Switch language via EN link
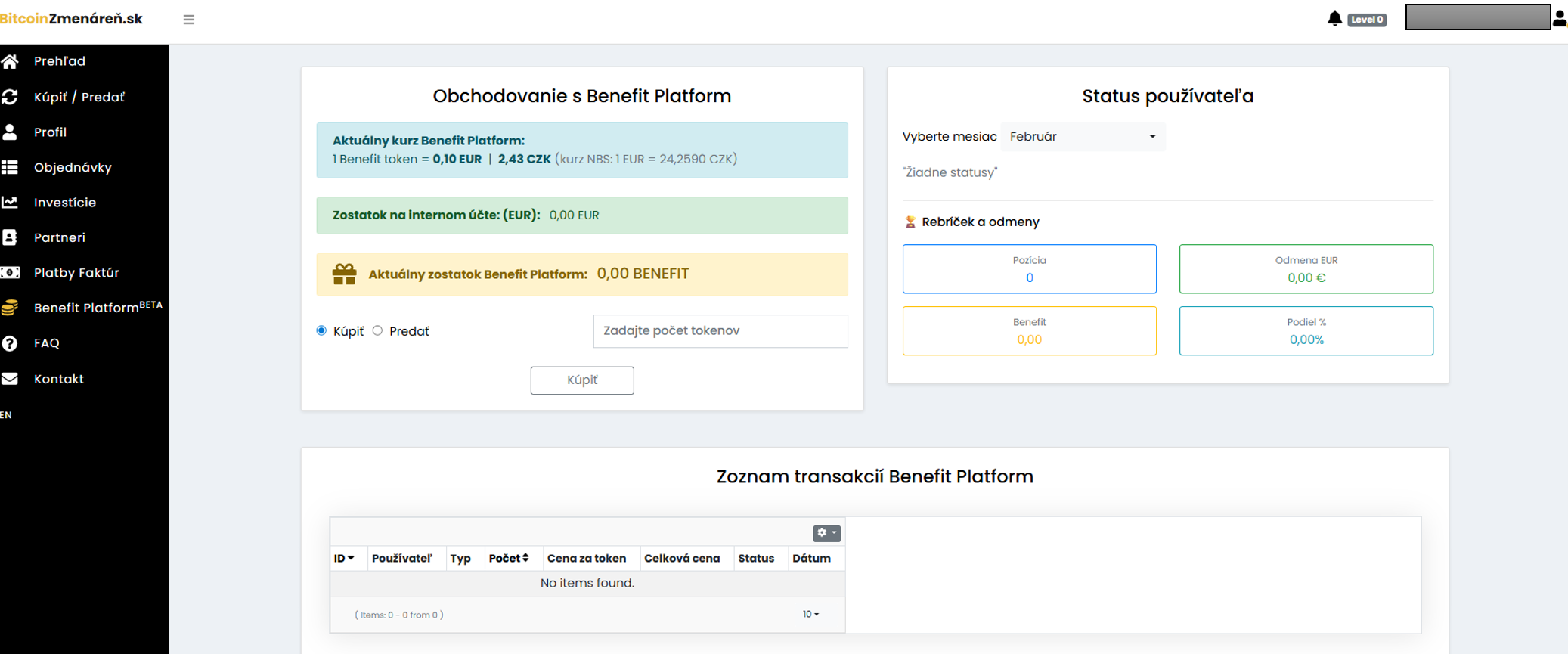The image size is (1568, 654). click(6, 415)
